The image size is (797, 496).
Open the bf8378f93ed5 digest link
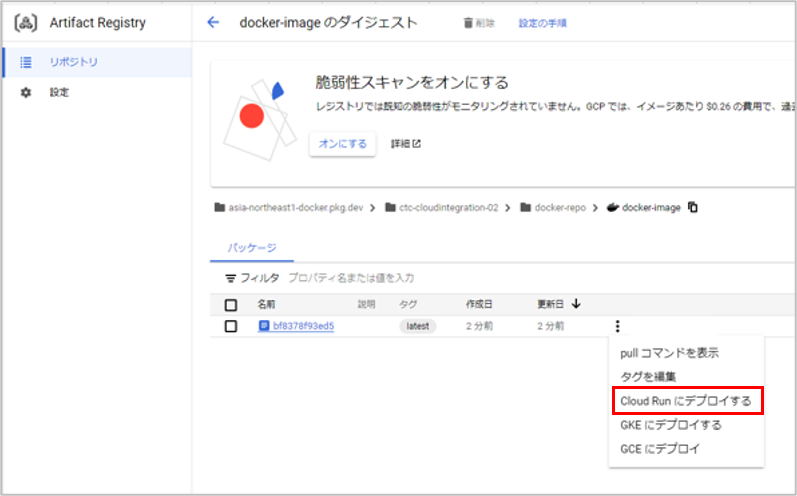(x=303, y=326)
